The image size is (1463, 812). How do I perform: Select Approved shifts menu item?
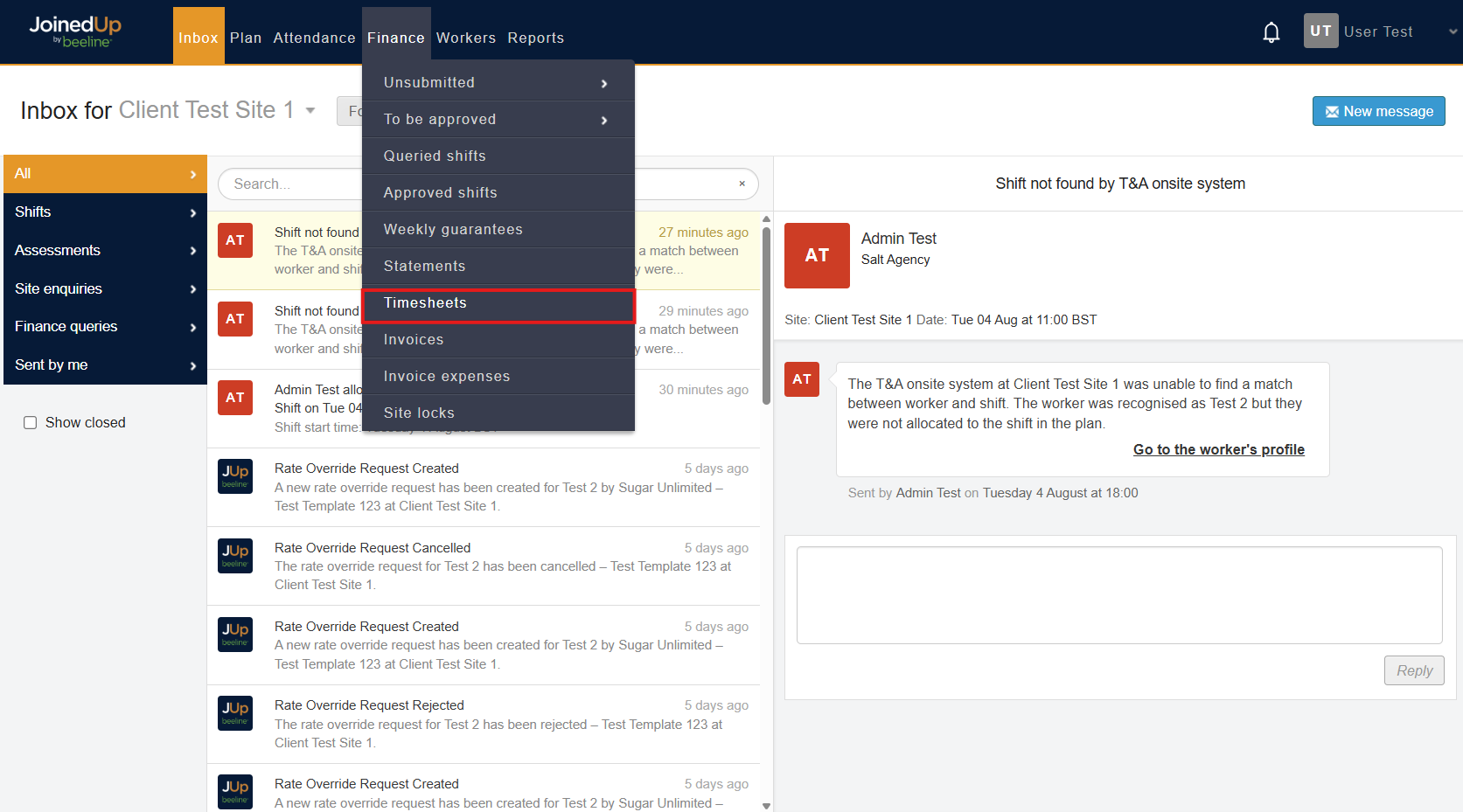click(498, 192)
